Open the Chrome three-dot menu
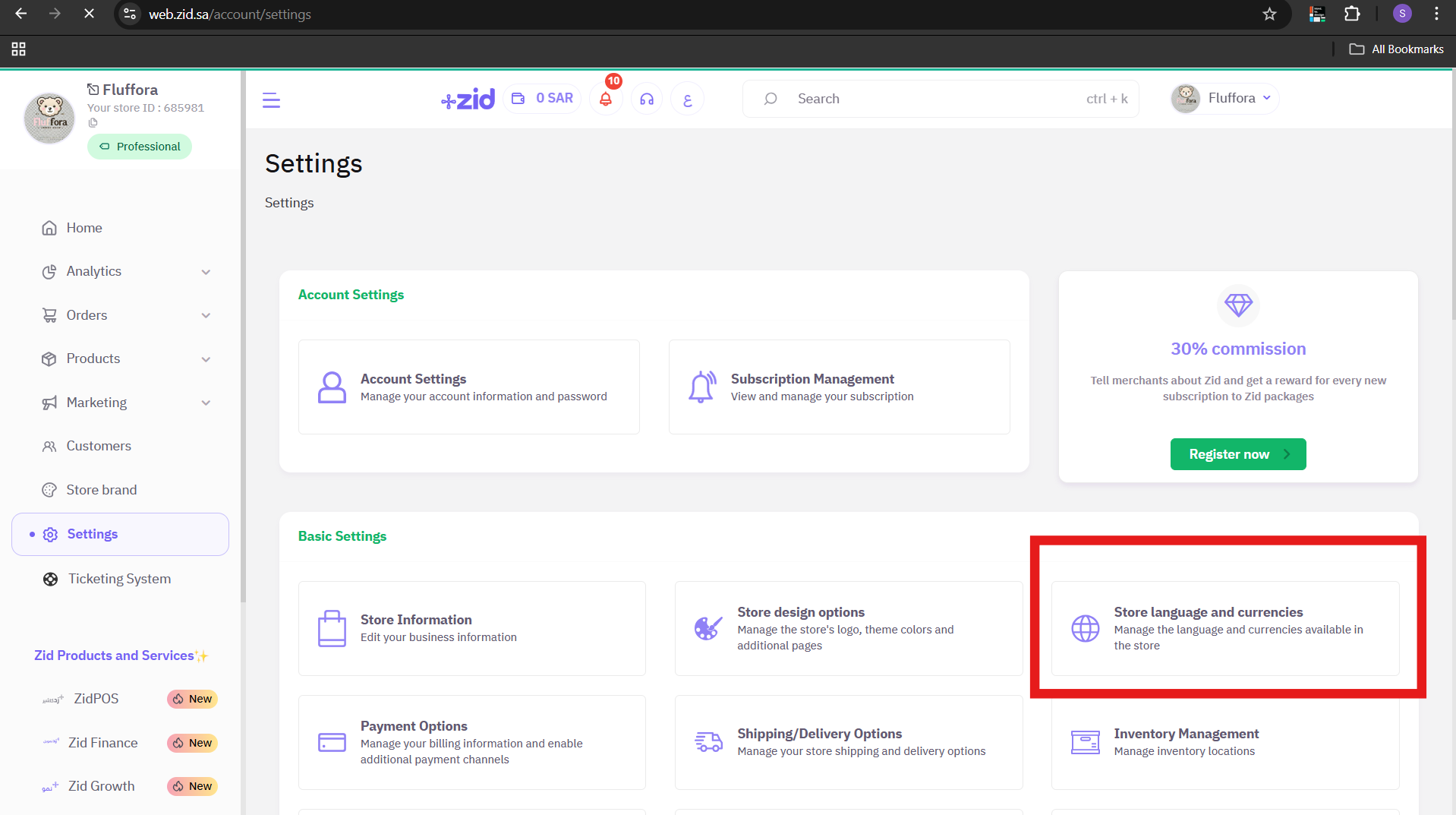The width and height of the screenshot is (1456, 815). point(1436,14)
